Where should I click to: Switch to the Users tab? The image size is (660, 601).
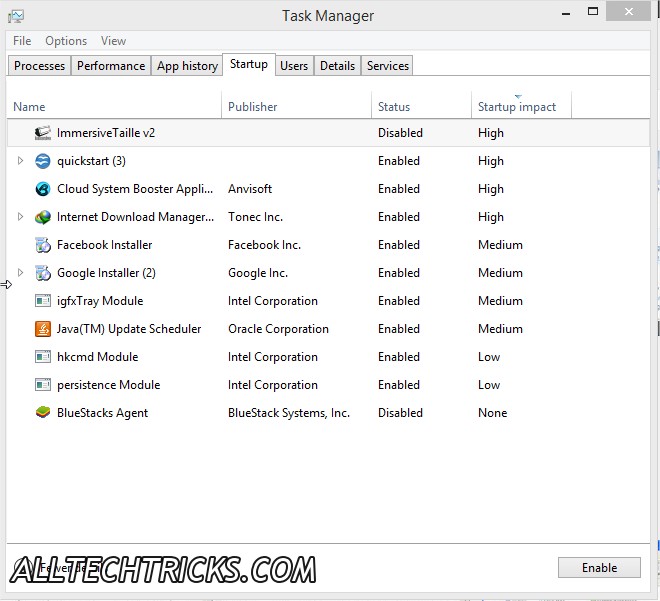click(294, 66)
